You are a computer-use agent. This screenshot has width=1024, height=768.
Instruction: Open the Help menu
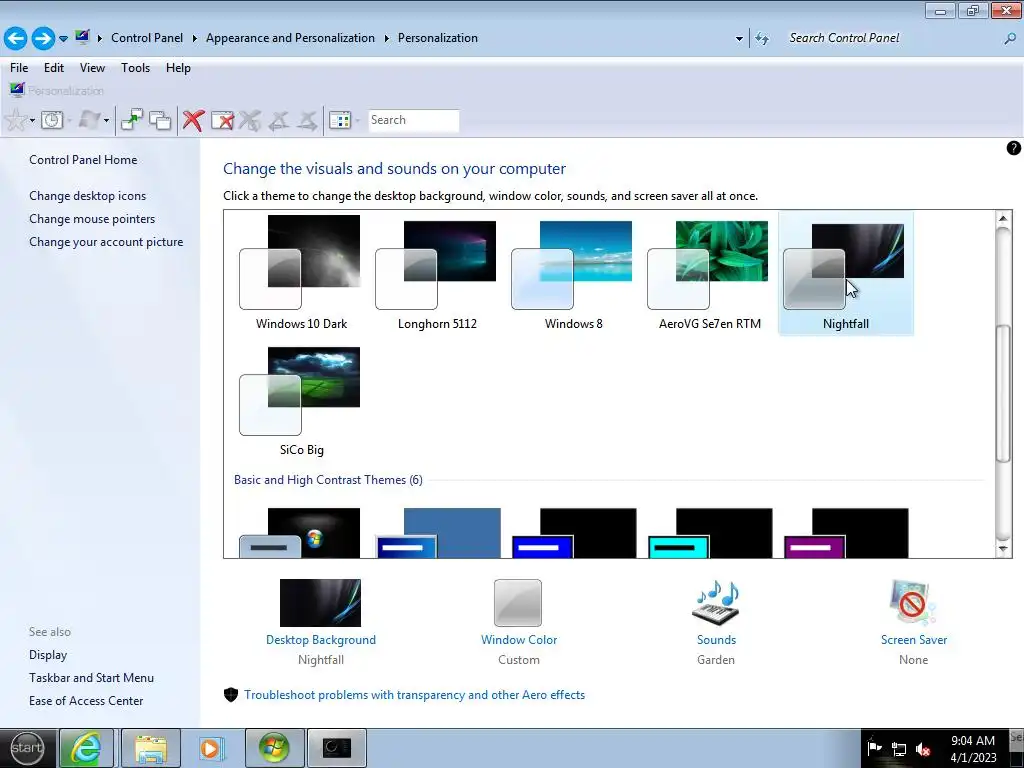[x=178, y=68]
